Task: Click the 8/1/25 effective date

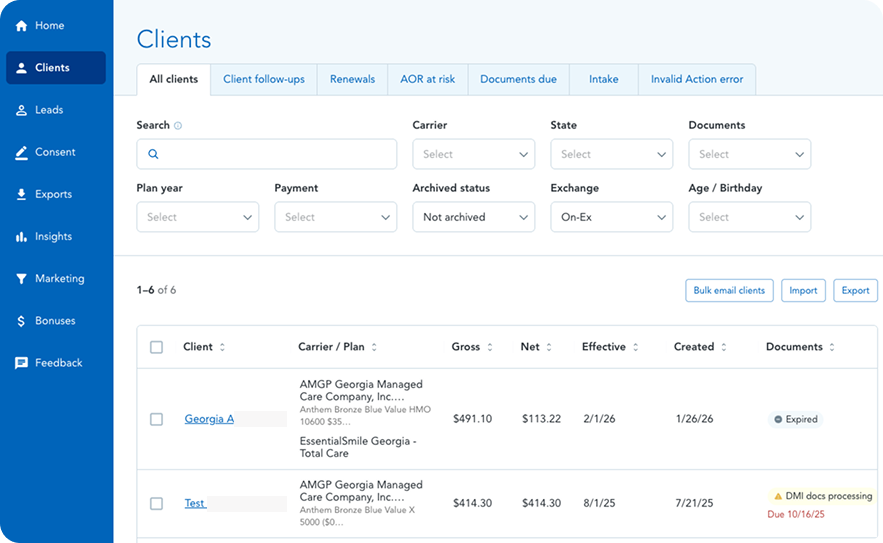Action: [x=599, y=504]
